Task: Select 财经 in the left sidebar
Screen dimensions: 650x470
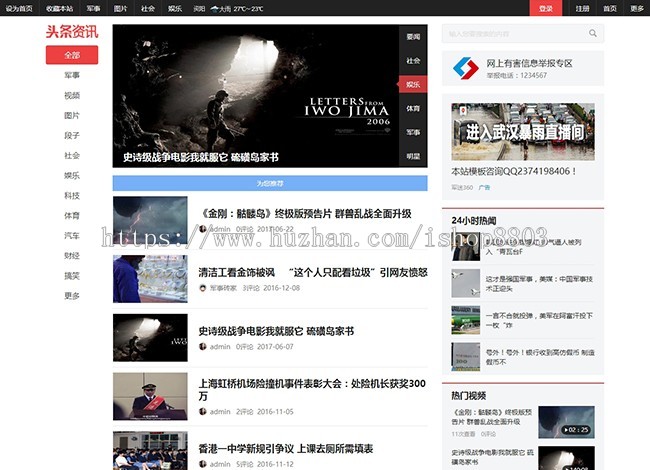Action: point(72,255)
